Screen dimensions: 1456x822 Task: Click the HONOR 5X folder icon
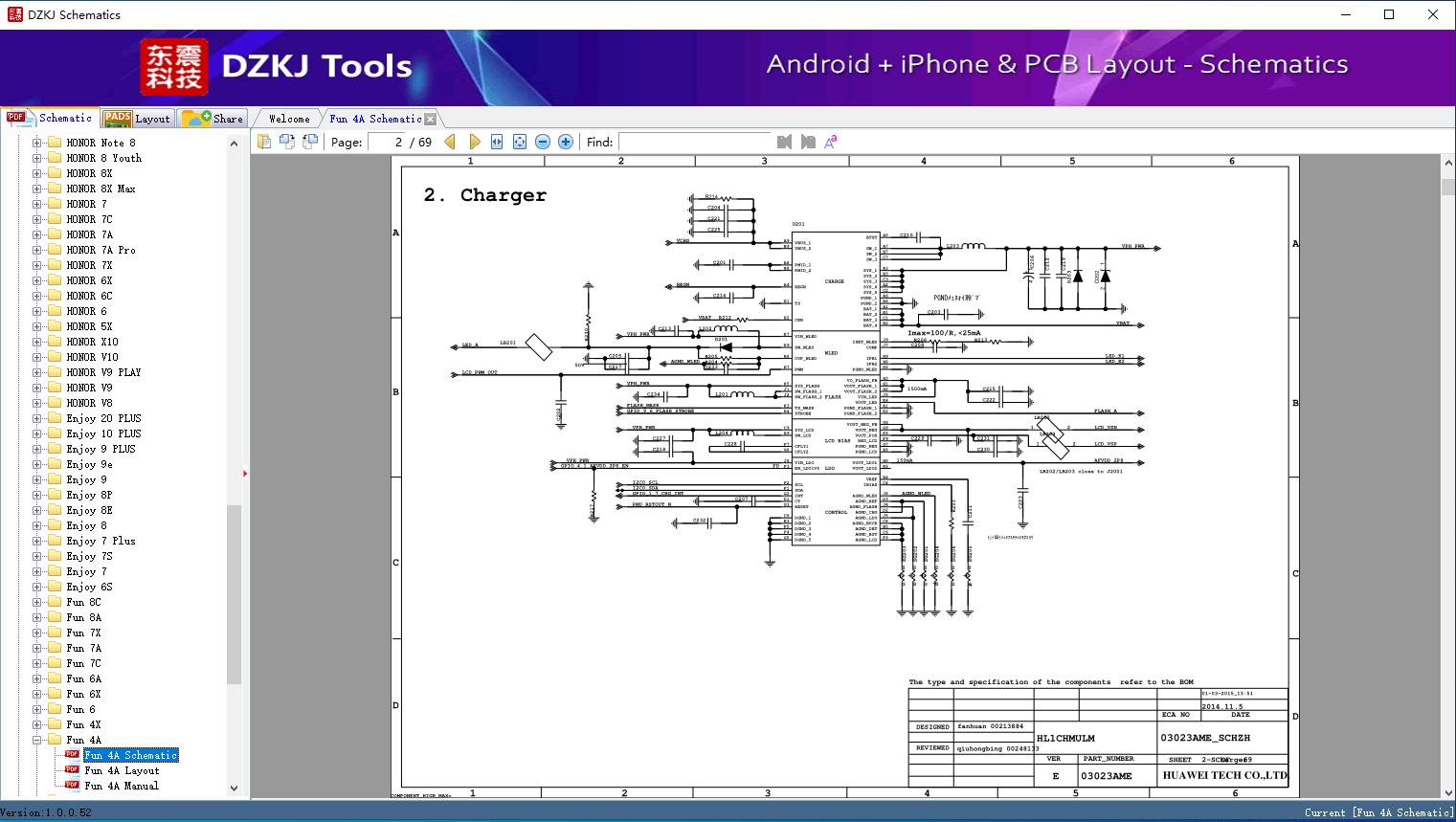[x=55, y=326]
